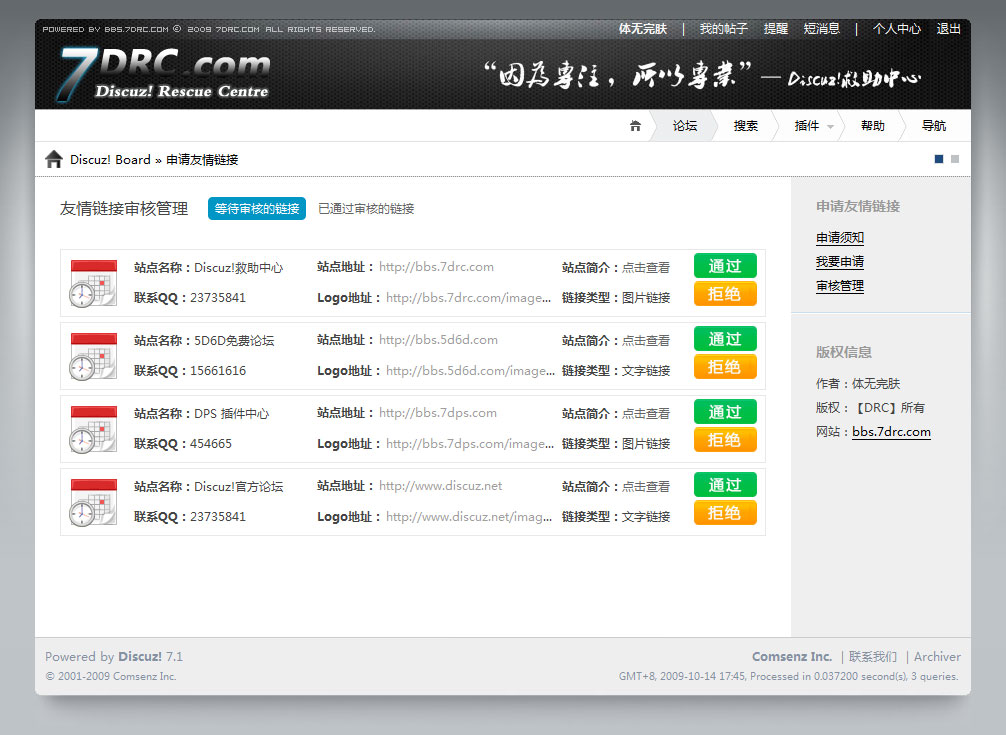Reject the Discuz!官方论坛 link request
Image resolution: width=1006 pixels, height=735 pixels.
click(725, 513)
